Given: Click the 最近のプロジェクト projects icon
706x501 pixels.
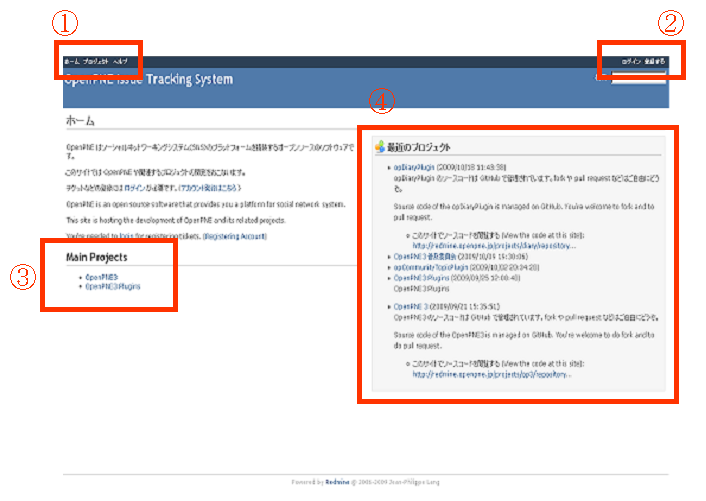Looking at the screenshot, I should tap(380, 146).
